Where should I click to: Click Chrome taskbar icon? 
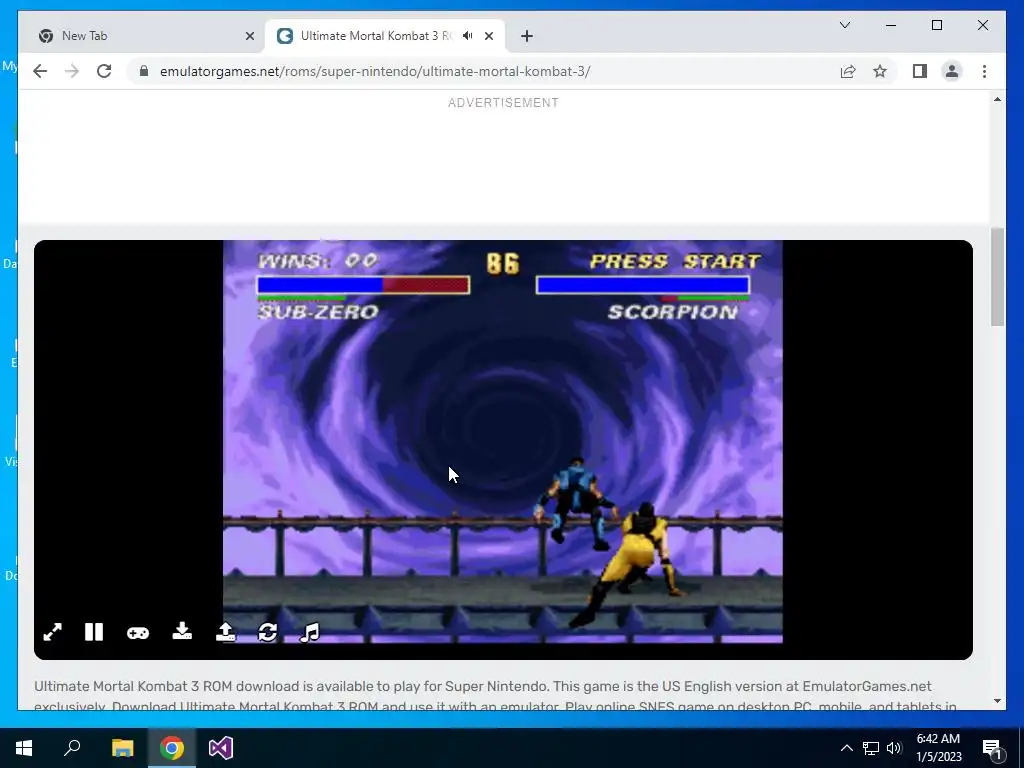coord(172,748)
